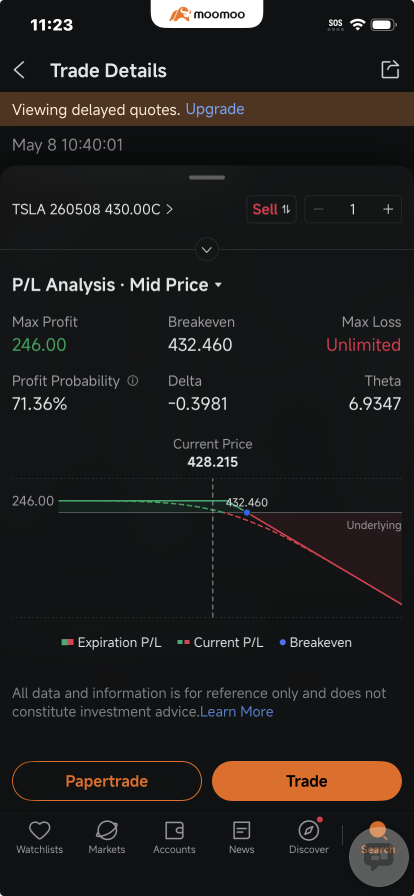Image resolution: width=414 pixels, height=896 pixels.
Task: Click the Learn More link
Action: coord(237,711)
